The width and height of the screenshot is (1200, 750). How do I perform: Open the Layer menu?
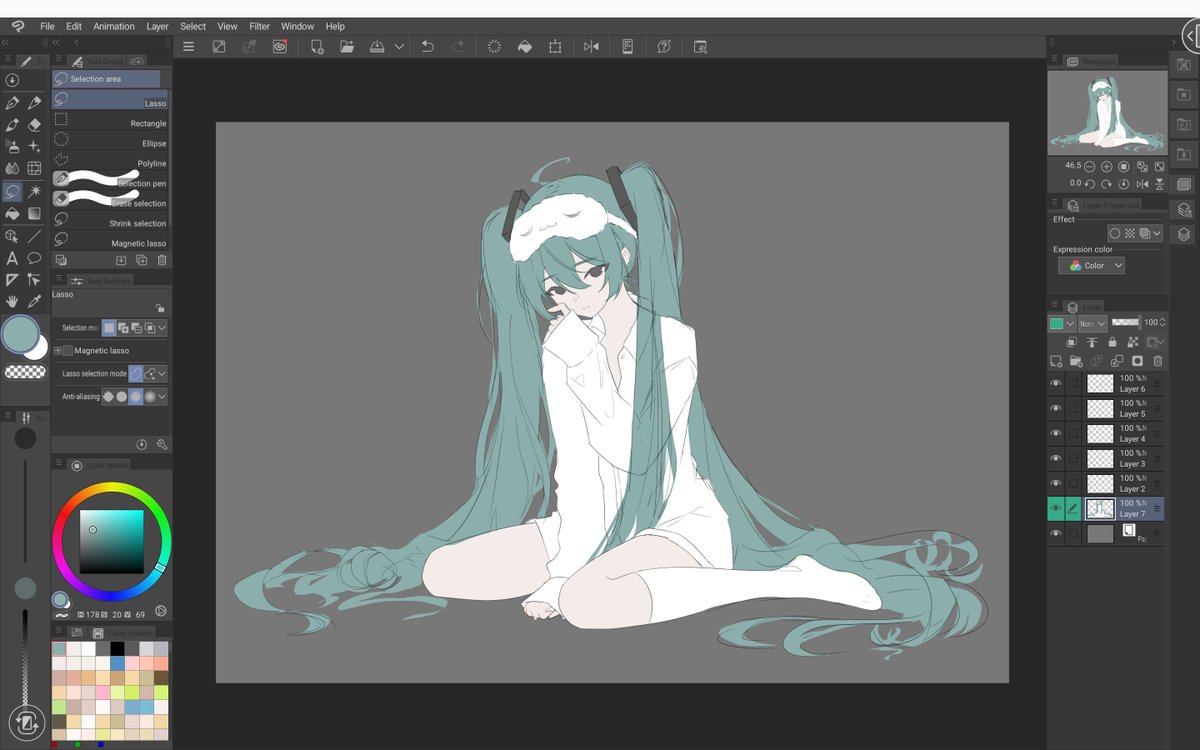[157, 26]
